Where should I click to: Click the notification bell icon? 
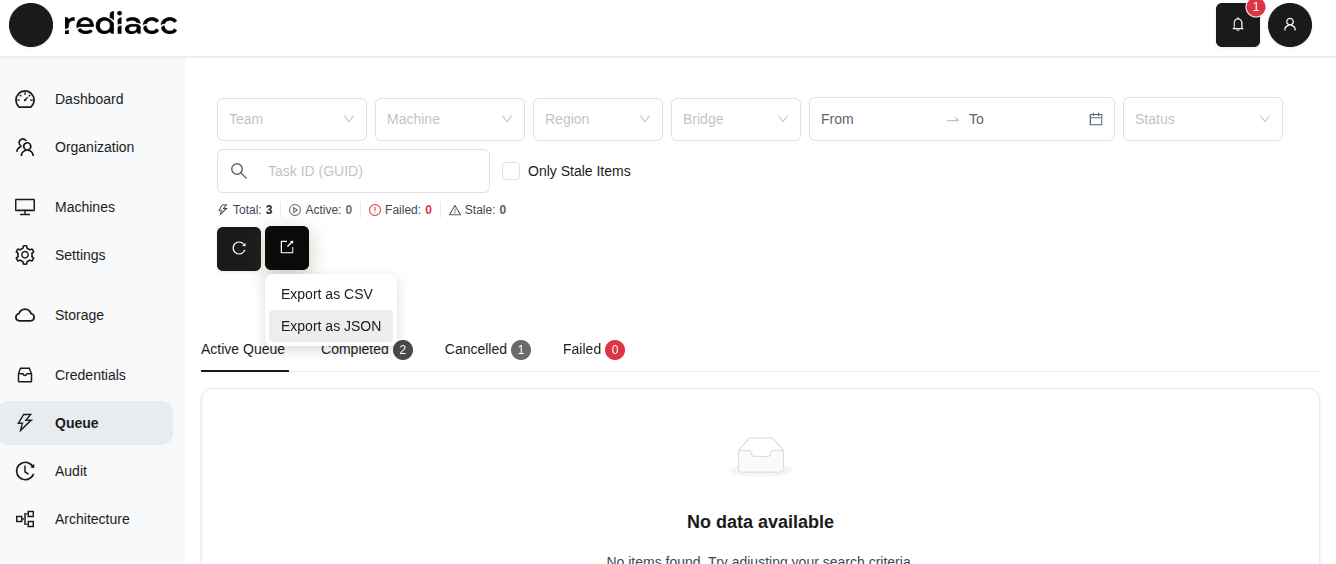pyautogui.click(x=1237, y=25)
